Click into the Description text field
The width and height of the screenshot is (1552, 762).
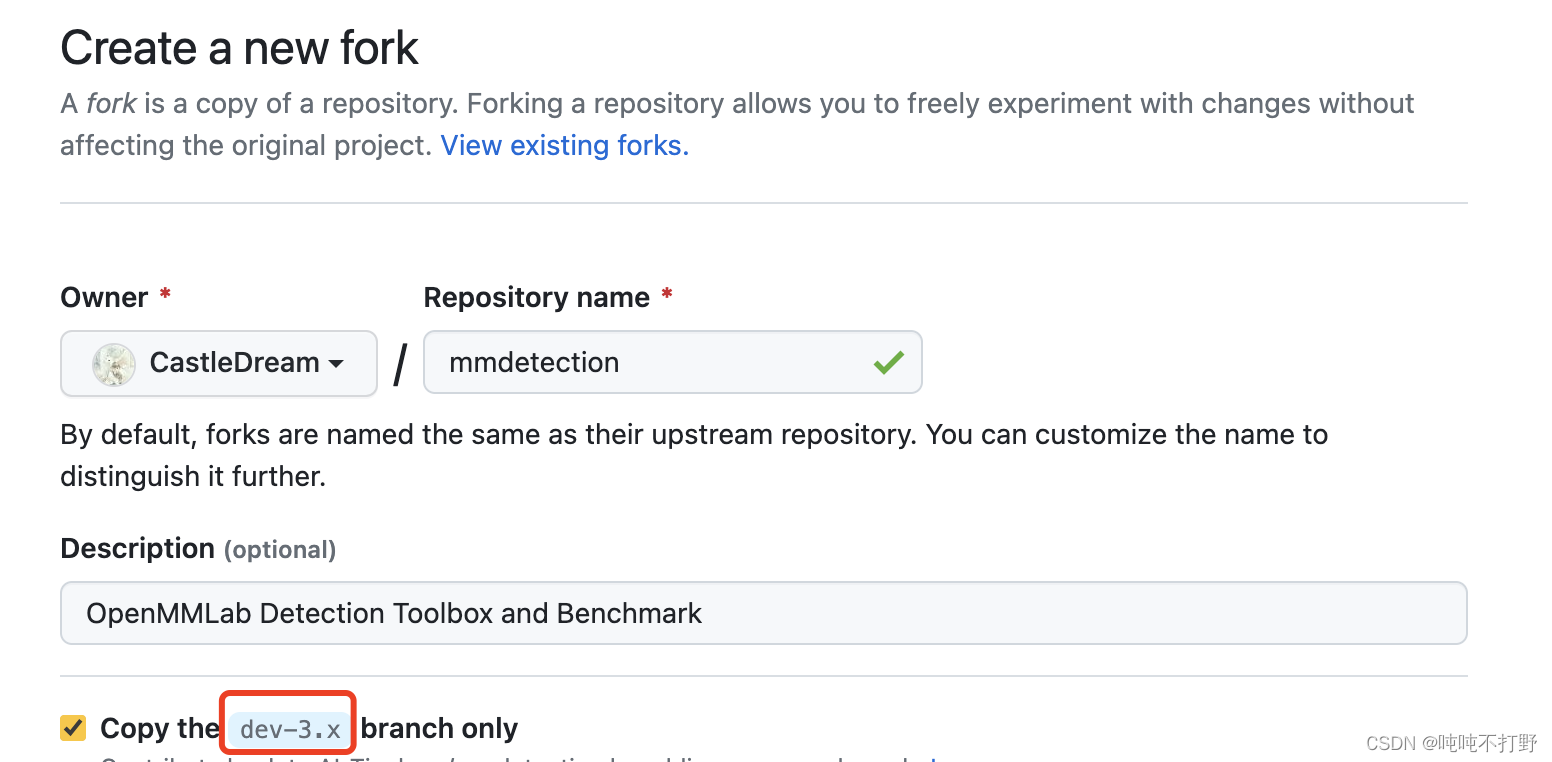pos(763,613)
